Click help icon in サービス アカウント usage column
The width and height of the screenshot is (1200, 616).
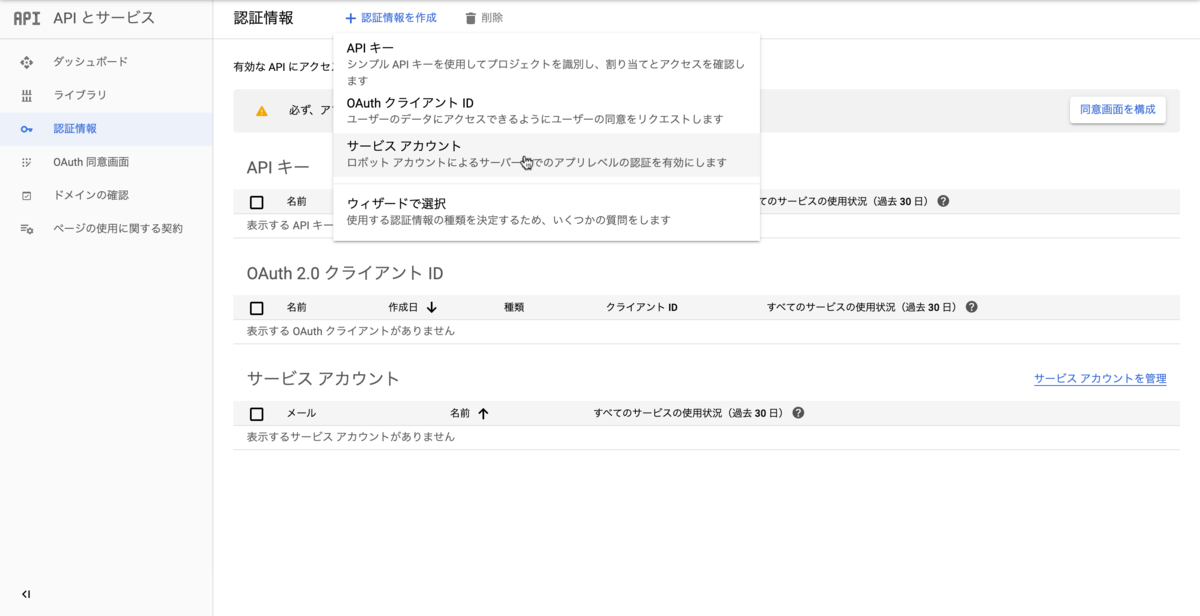(x=798, y=412)
